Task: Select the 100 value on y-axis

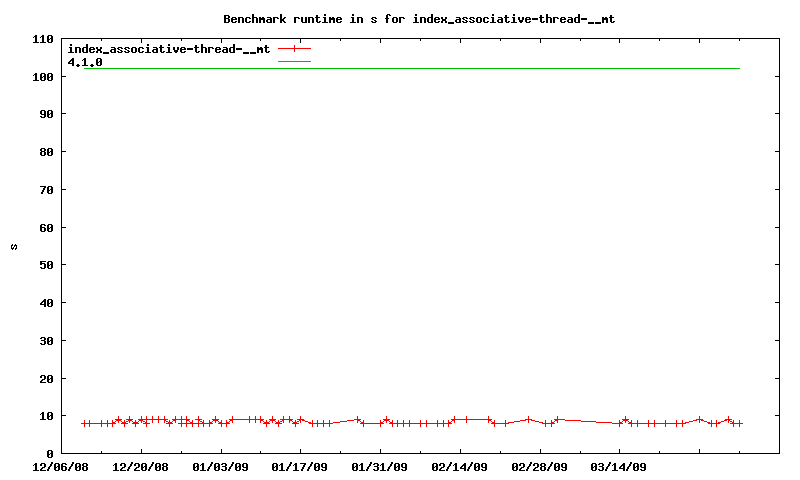Action: [x=42, y=77]
